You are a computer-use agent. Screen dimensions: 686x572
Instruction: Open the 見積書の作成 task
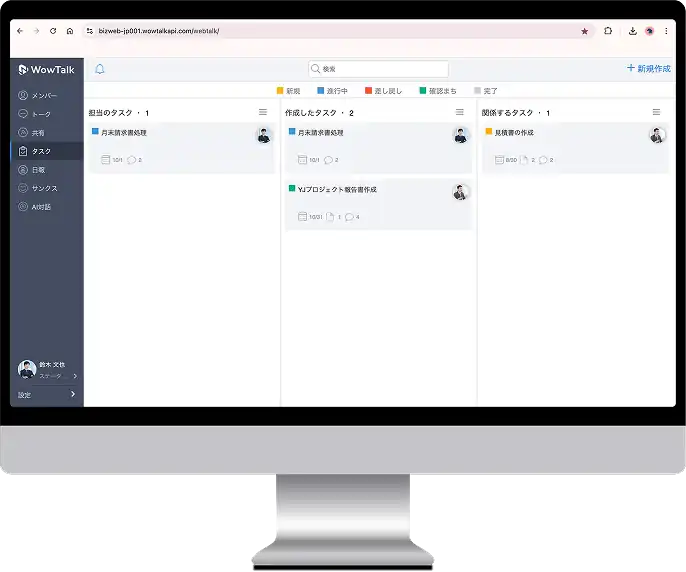click(x=575, y=148)
